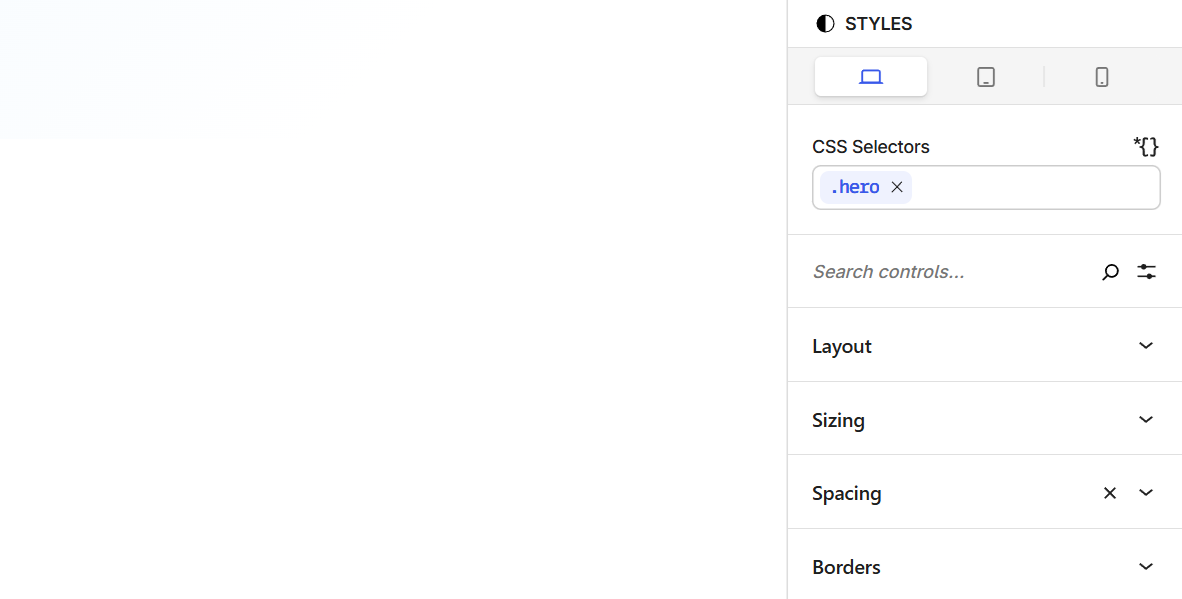This screenshot has height=599, width=1182.
Task: Expand the Layout section
Action: [1146, 345]
